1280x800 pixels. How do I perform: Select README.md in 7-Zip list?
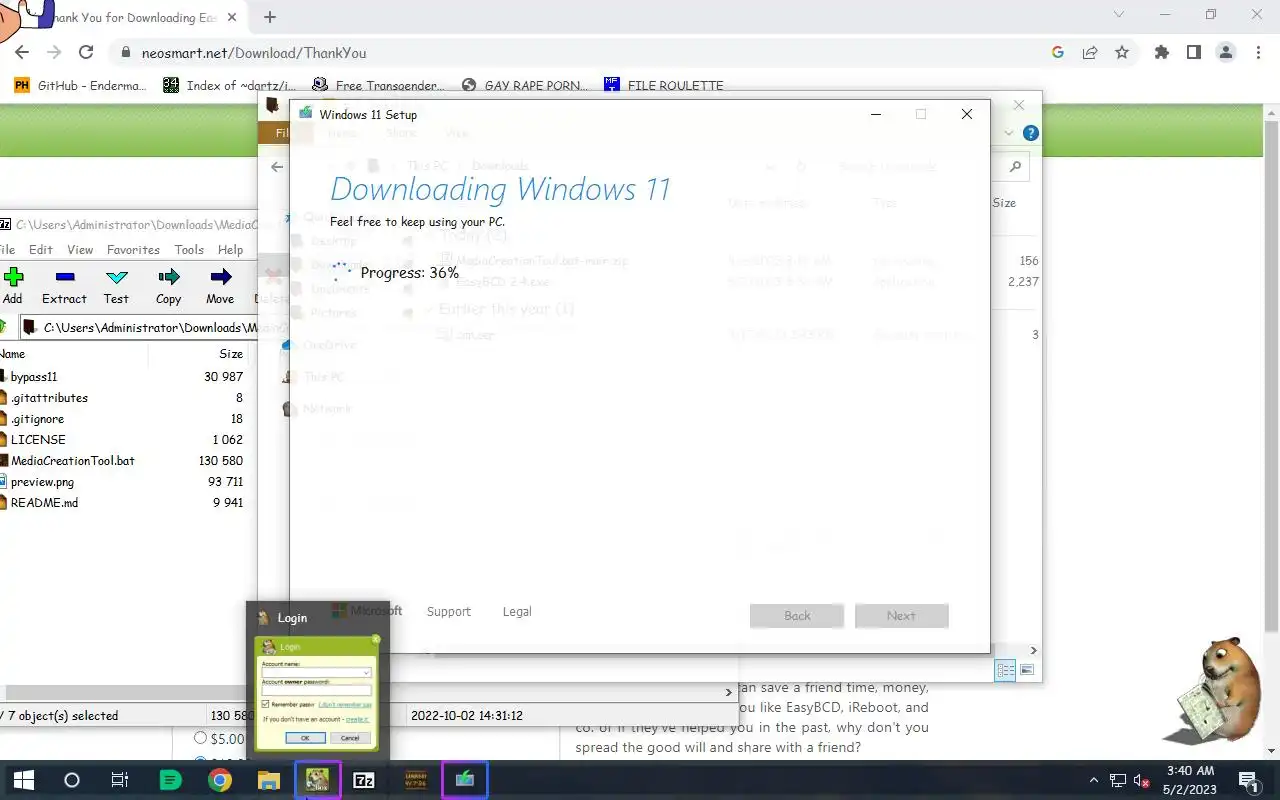coord(44,503)
